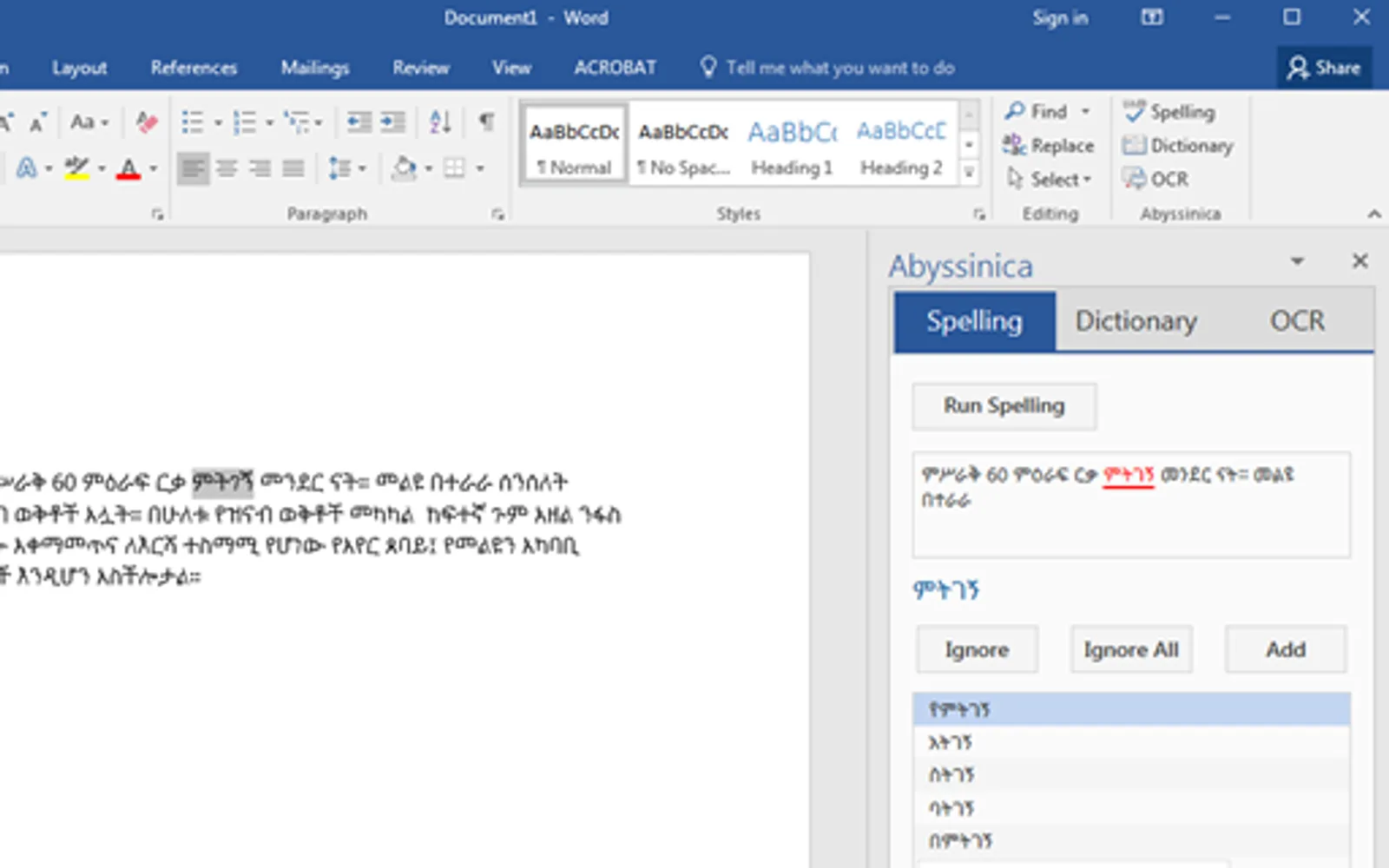Open the Borders dropdown arrow

pyautogui.click(x=480, y=168)
